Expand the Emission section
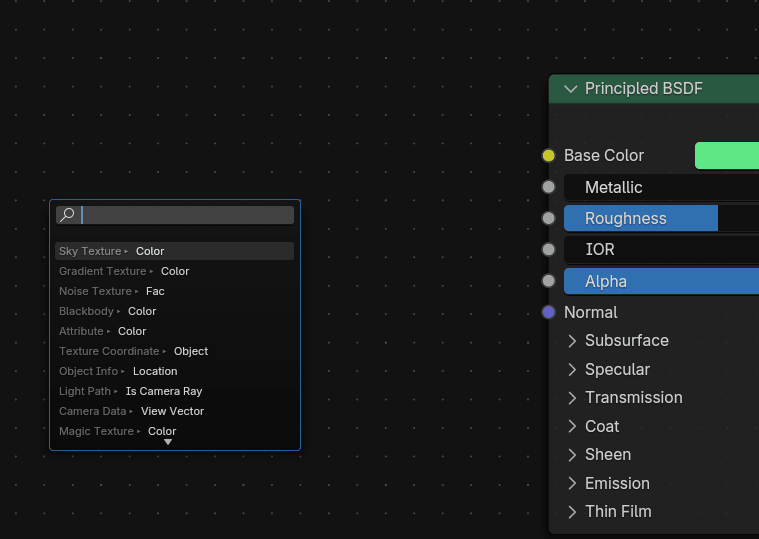Screen dimensions: 759x539 pyautogui.click(x=573, y=484)
